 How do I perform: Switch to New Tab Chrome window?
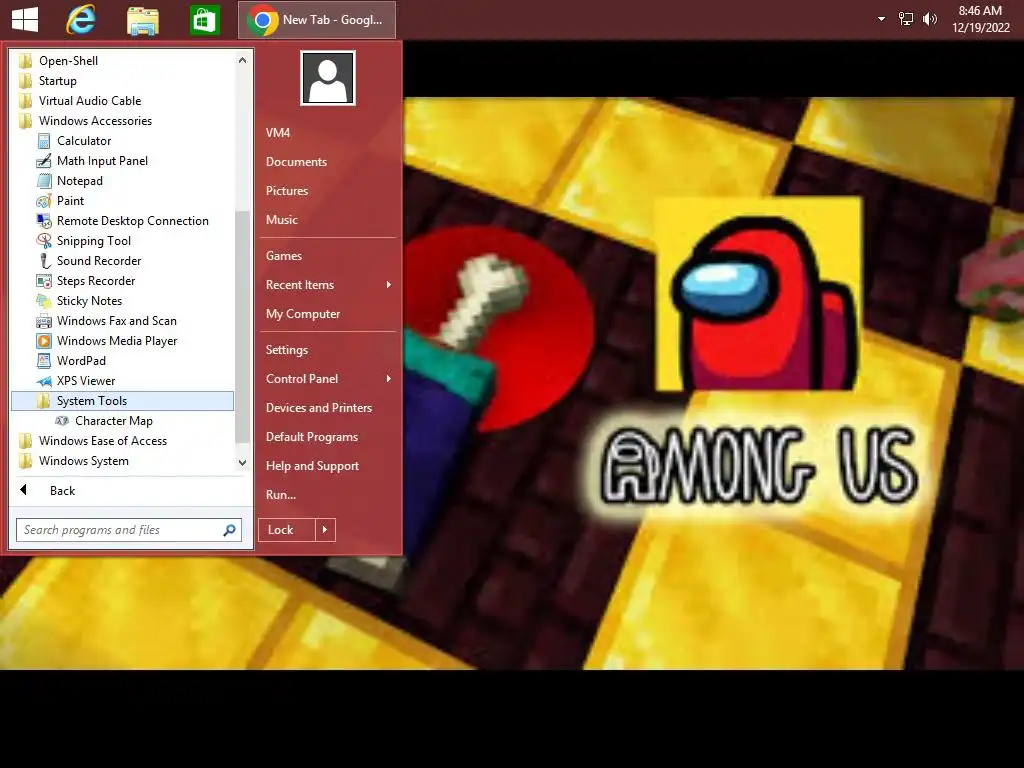click(x=317, y=20)
